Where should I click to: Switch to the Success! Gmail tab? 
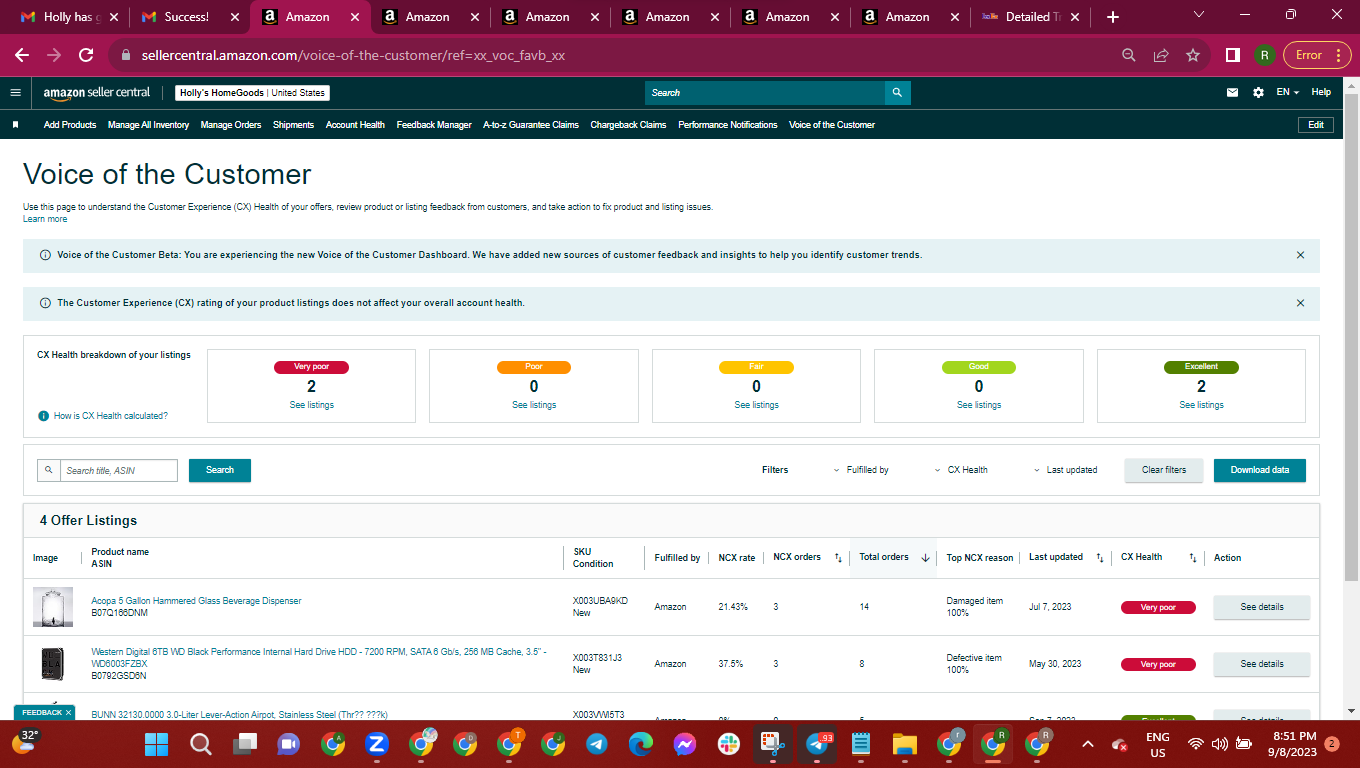click(x=188, y=17)
